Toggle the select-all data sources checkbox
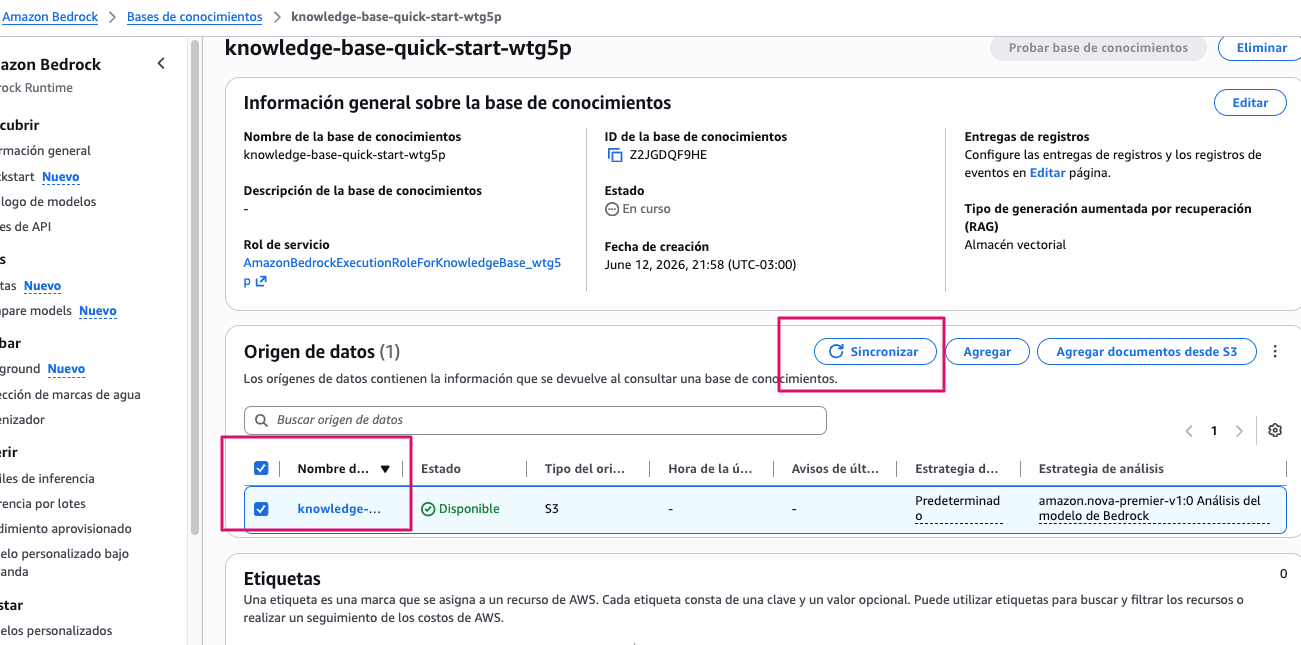The height and width of the screenshot is (645, 1301). 261,468
